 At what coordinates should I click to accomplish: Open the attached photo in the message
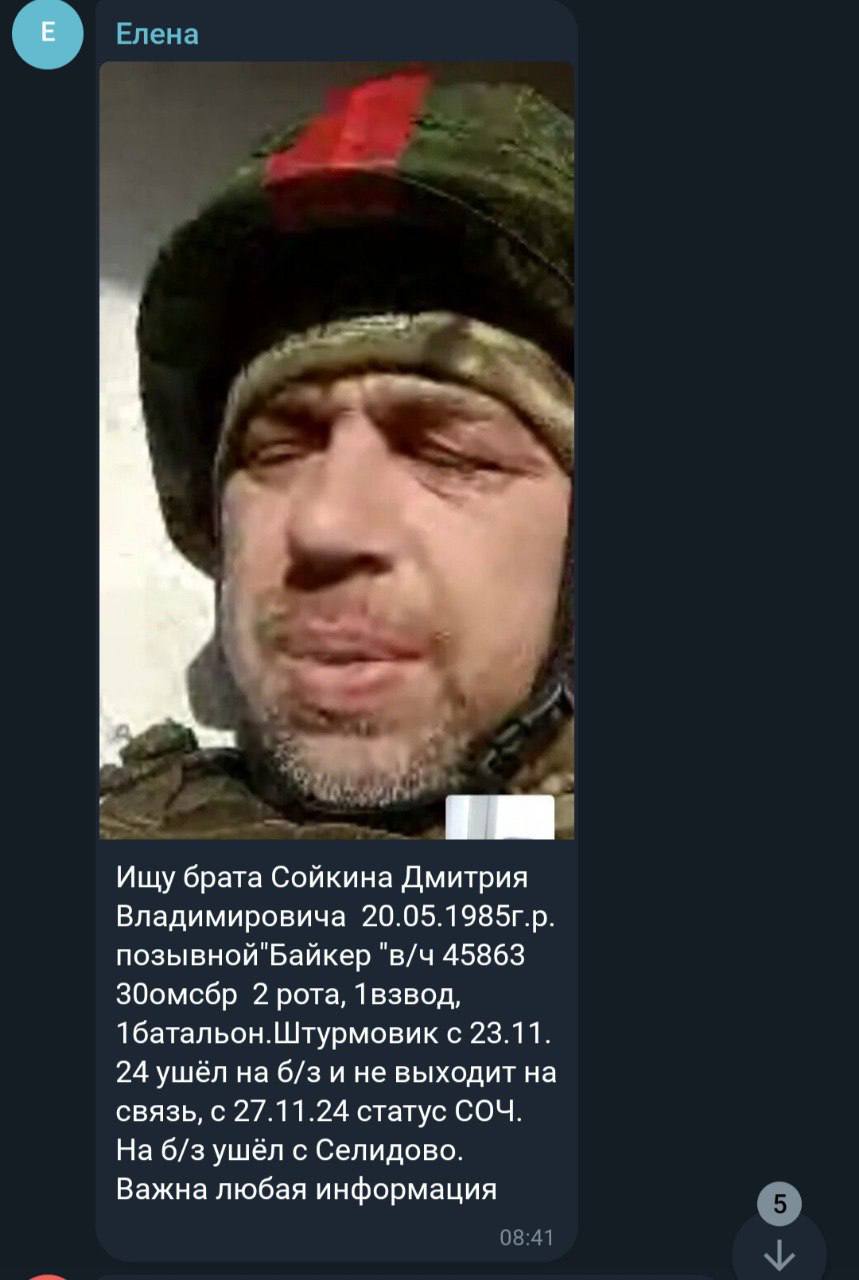pyautogui.click(x=337, y=449)
